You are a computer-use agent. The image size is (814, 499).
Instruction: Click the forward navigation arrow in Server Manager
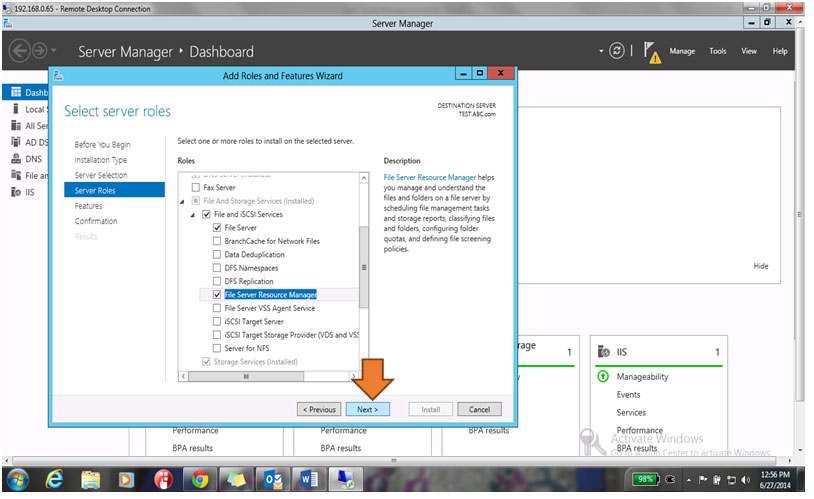[39, 51]
